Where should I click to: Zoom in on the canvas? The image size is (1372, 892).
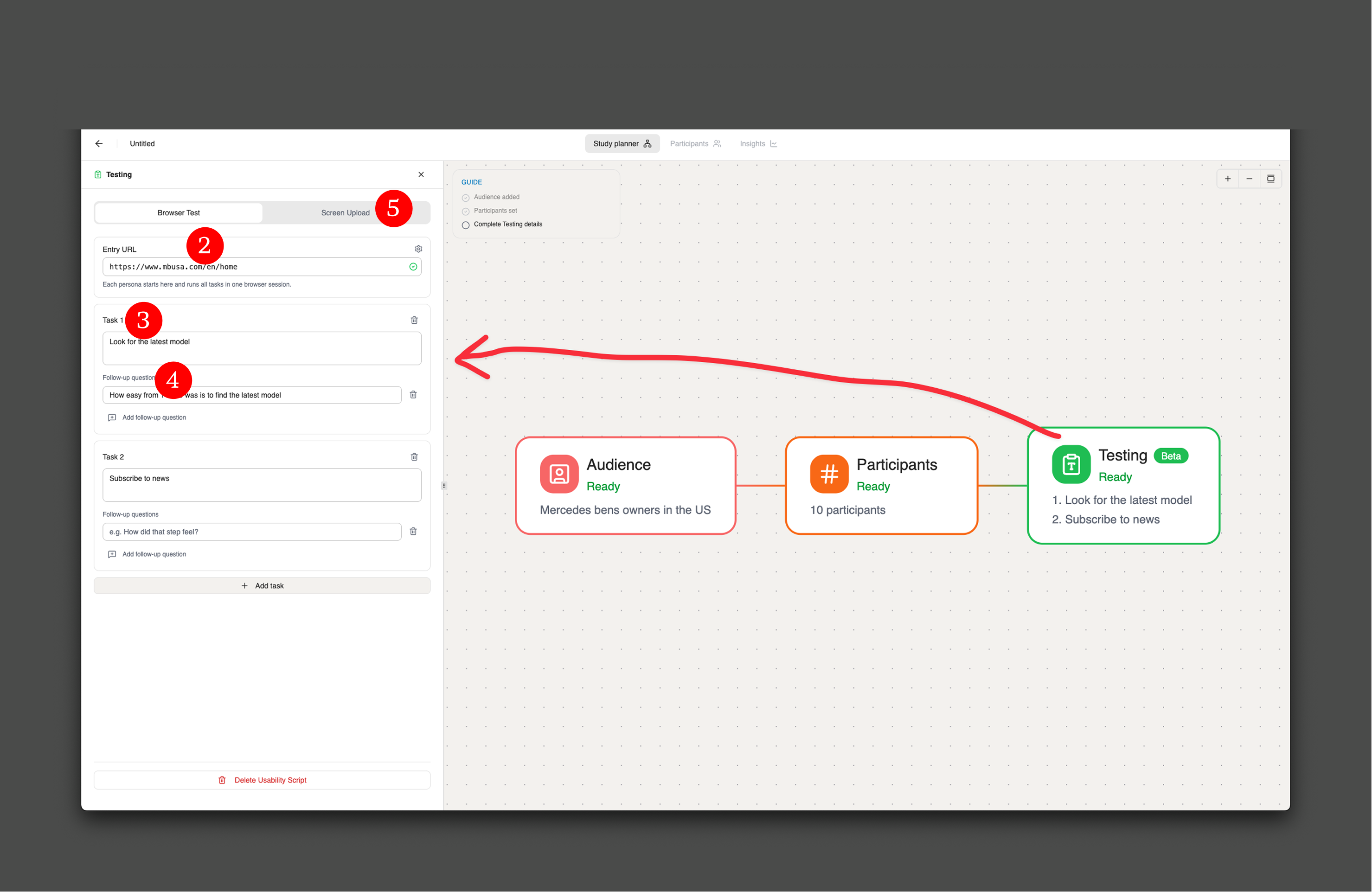(1228, 179)
